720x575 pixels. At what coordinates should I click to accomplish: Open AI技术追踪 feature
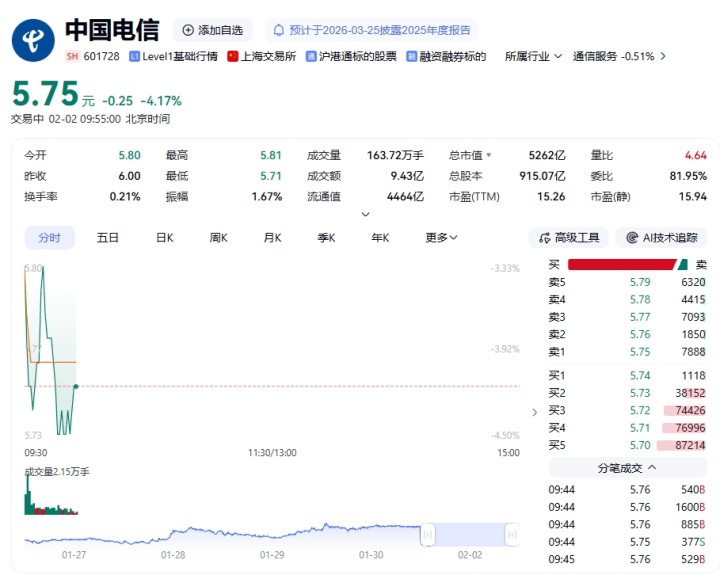pyautogui.click(x=661, y=238)
